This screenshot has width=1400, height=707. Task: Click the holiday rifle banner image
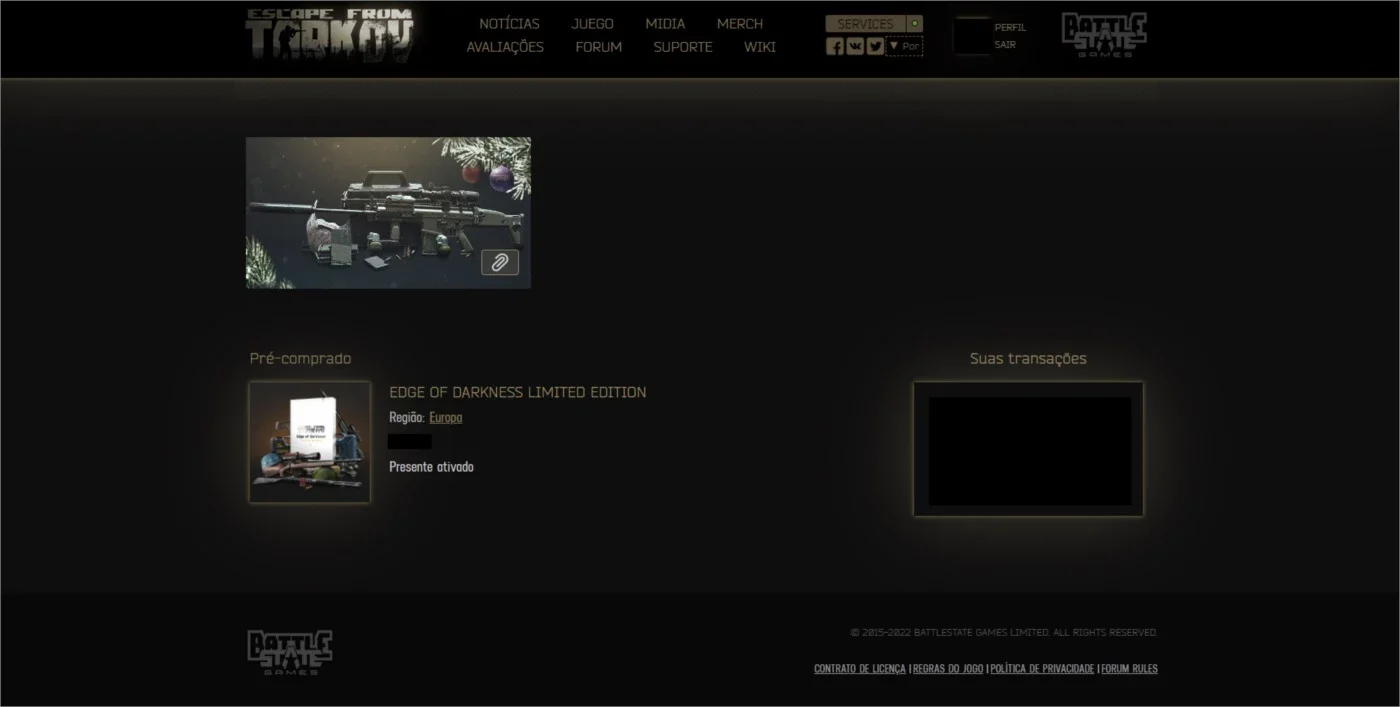click(388, 213)
